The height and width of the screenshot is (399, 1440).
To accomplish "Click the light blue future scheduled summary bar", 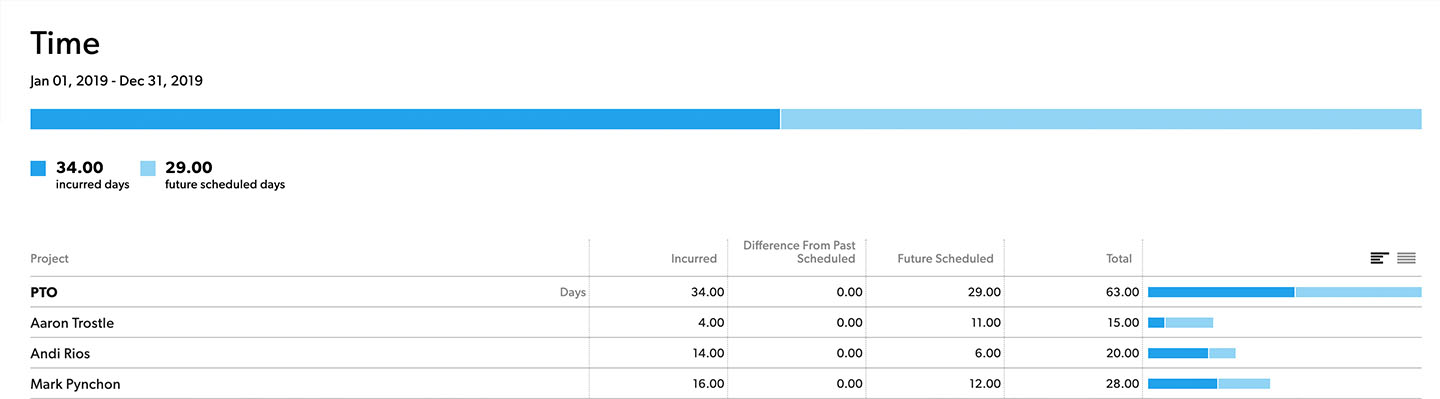I will click(1101, 119).
